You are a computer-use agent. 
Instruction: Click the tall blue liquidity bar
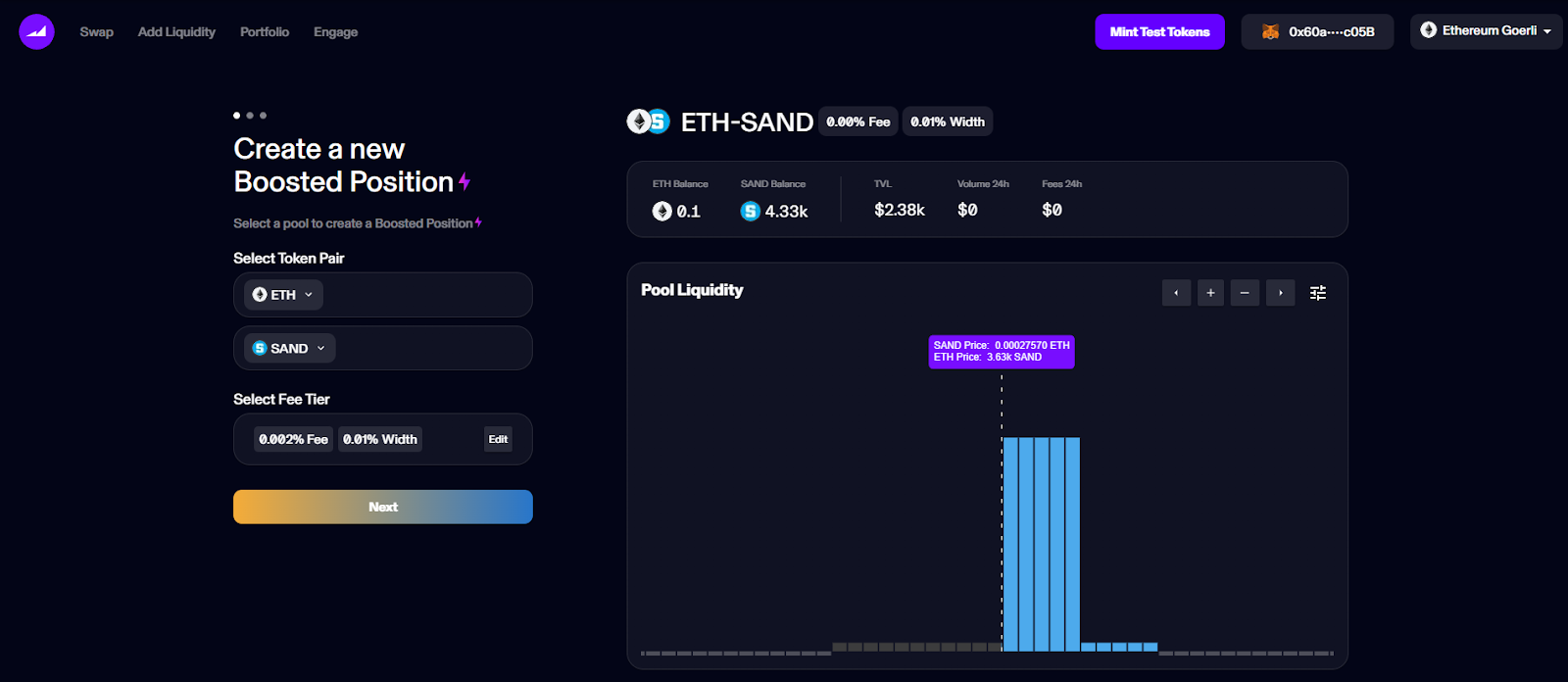(x=1041, y=544)
